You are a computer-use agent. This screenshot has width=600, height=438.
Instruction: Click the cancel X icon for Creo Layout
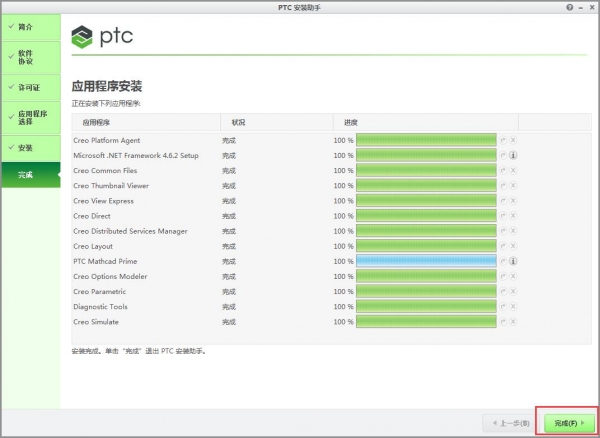[x=513, y=246]
